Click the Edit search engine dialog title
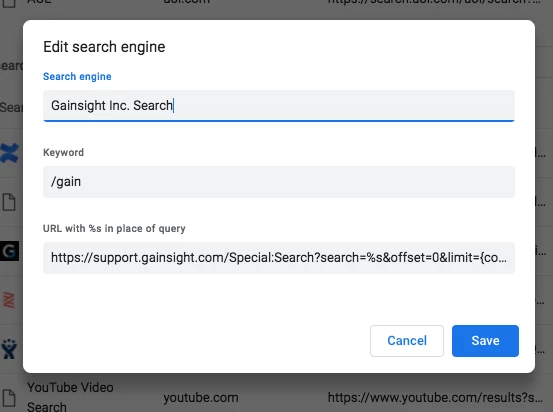 (x=104, y=47)
